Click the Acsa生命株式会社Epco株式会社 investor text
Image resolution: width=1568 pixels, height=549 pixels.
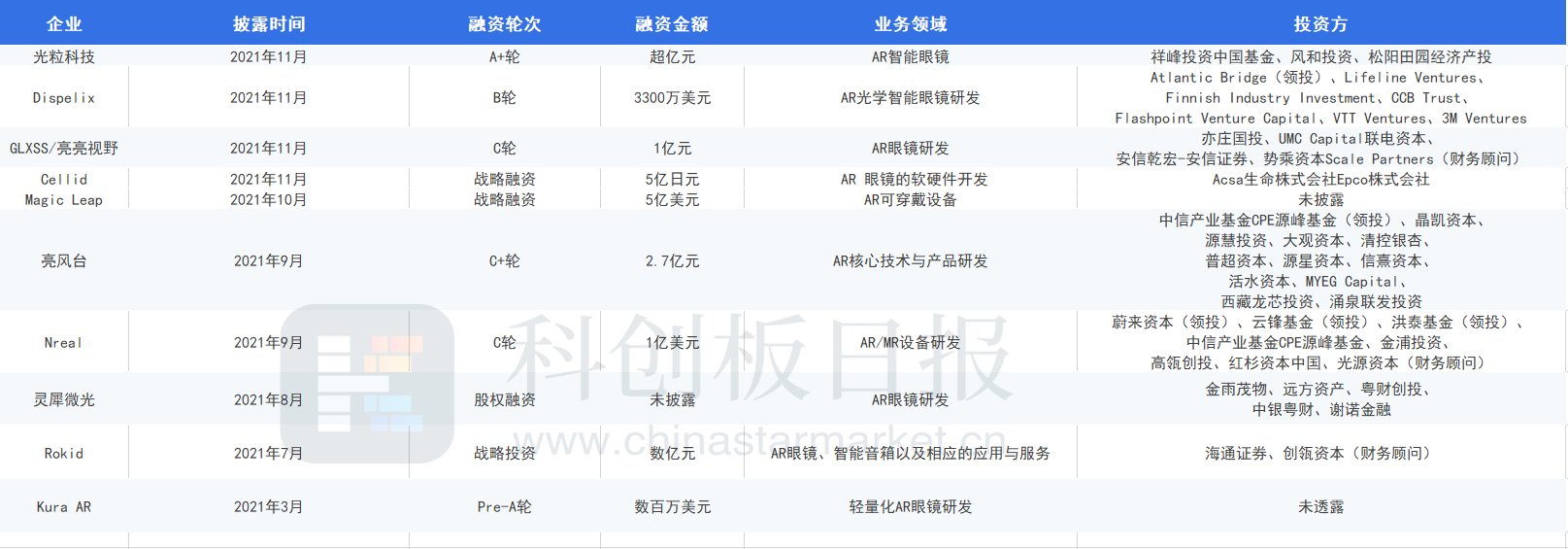(1320, 180)
